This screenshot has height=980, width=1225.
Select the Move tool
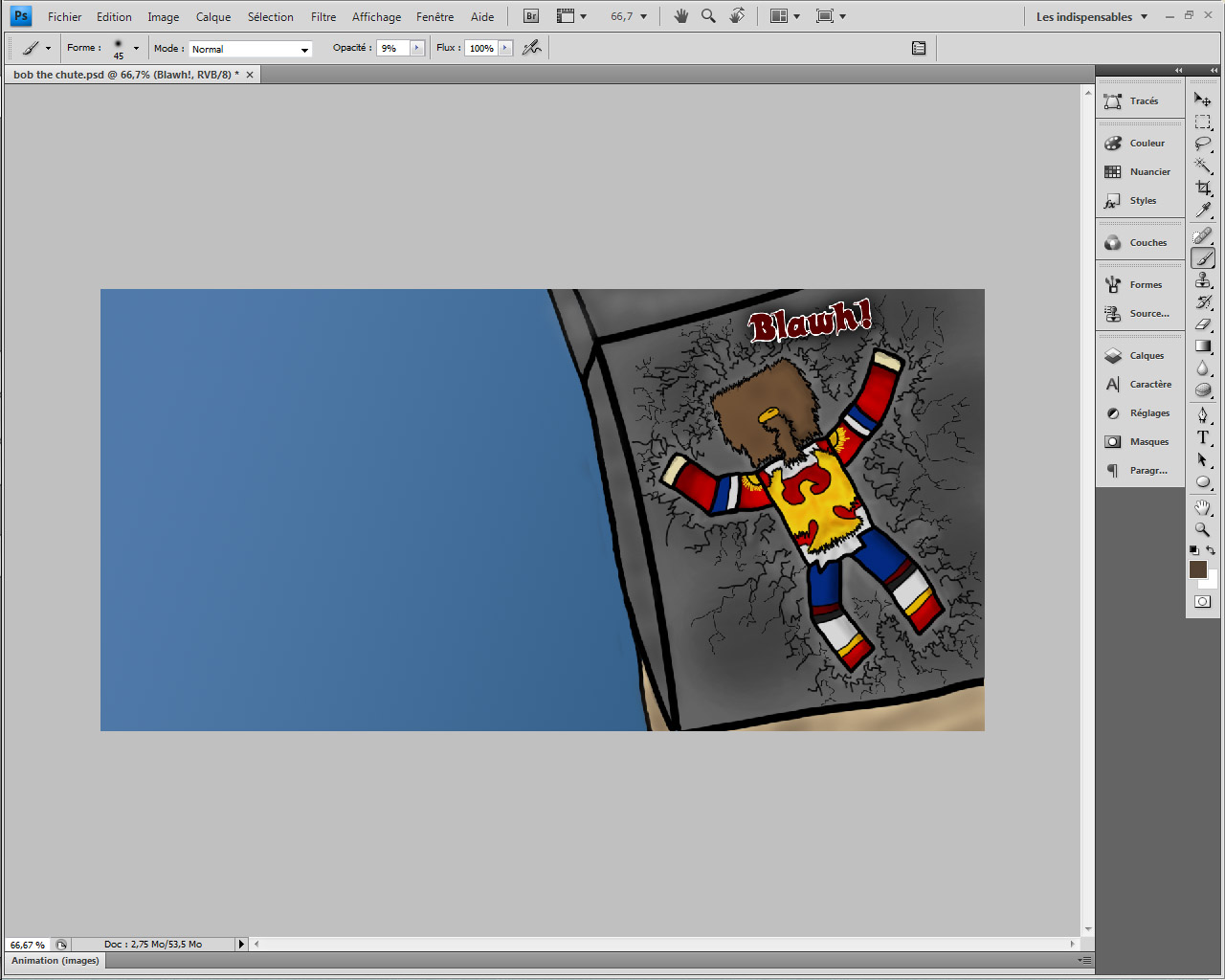coord(1203,100)
